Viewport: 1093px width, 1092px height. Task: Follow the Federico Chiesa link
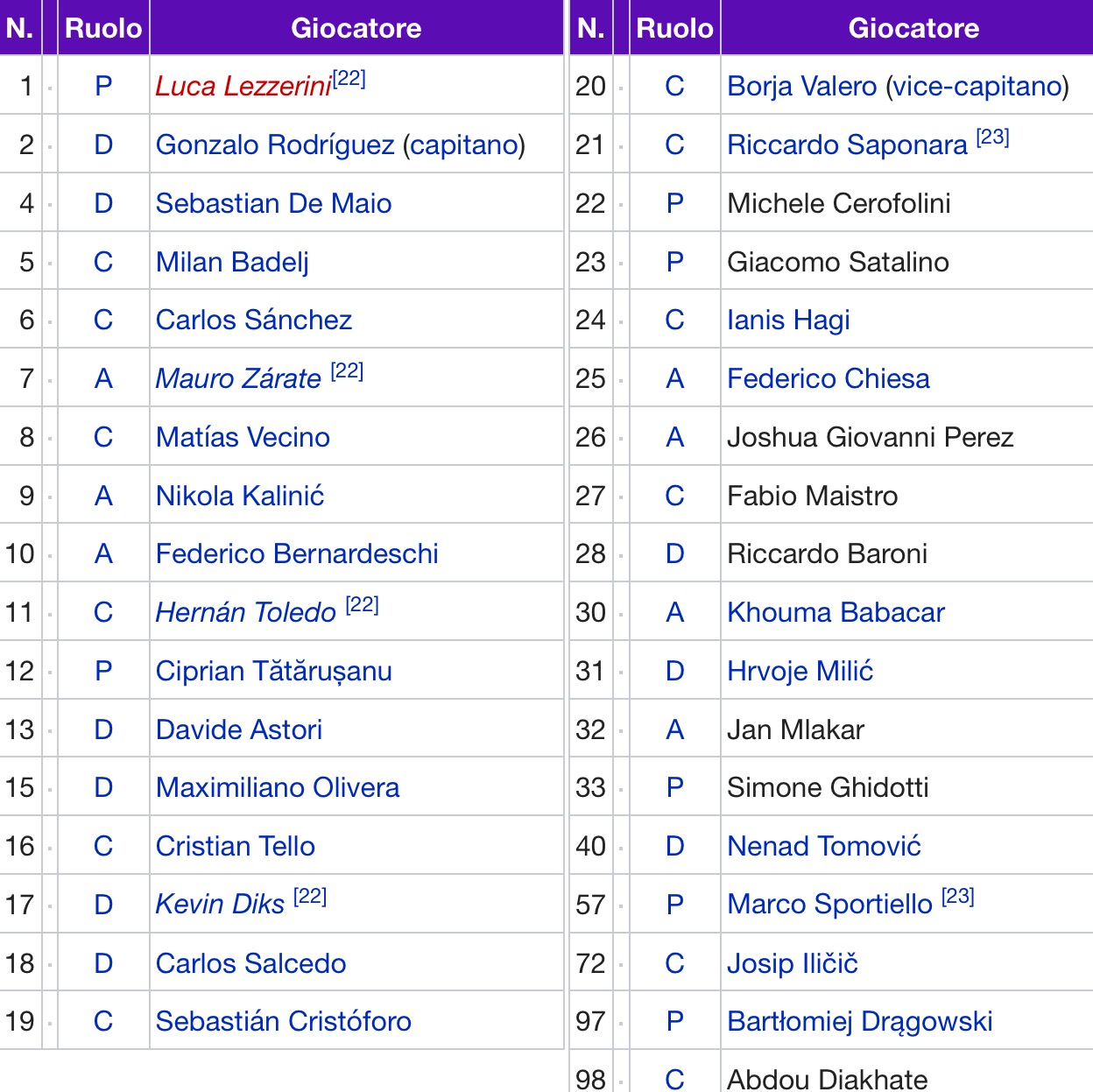[829, 378]
